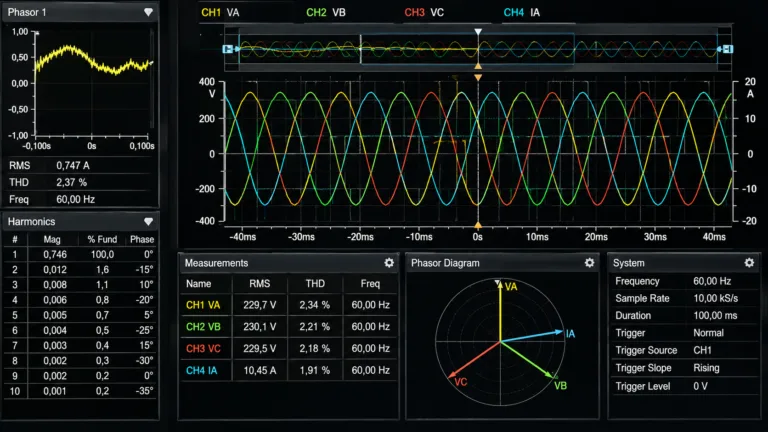Click the Phasor 1 THD value 2,37 %
The height and width of the screenshot is (432, 768).
click(x=72, y=182)
